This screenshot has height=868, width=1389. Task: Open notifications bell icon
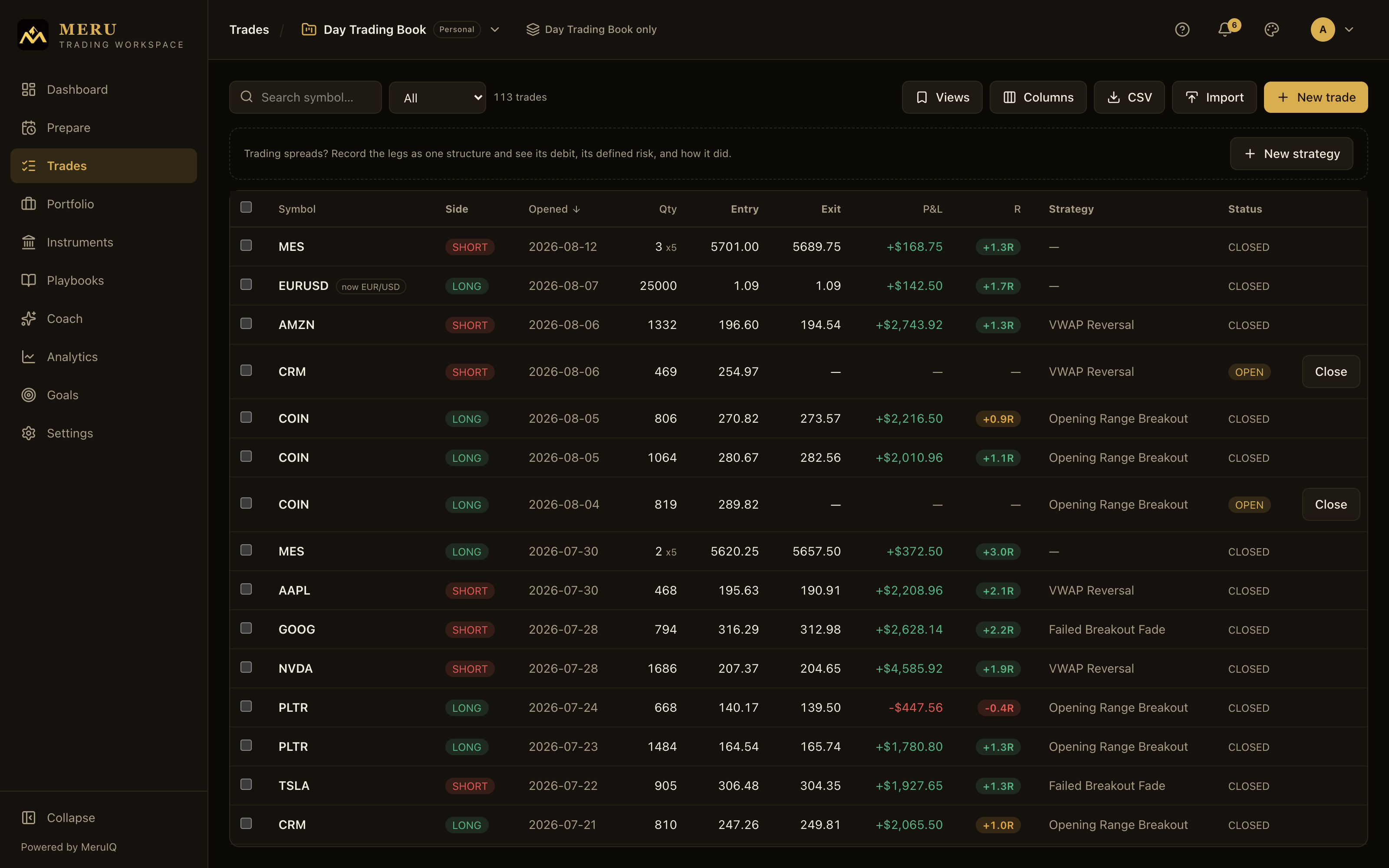1225,29
